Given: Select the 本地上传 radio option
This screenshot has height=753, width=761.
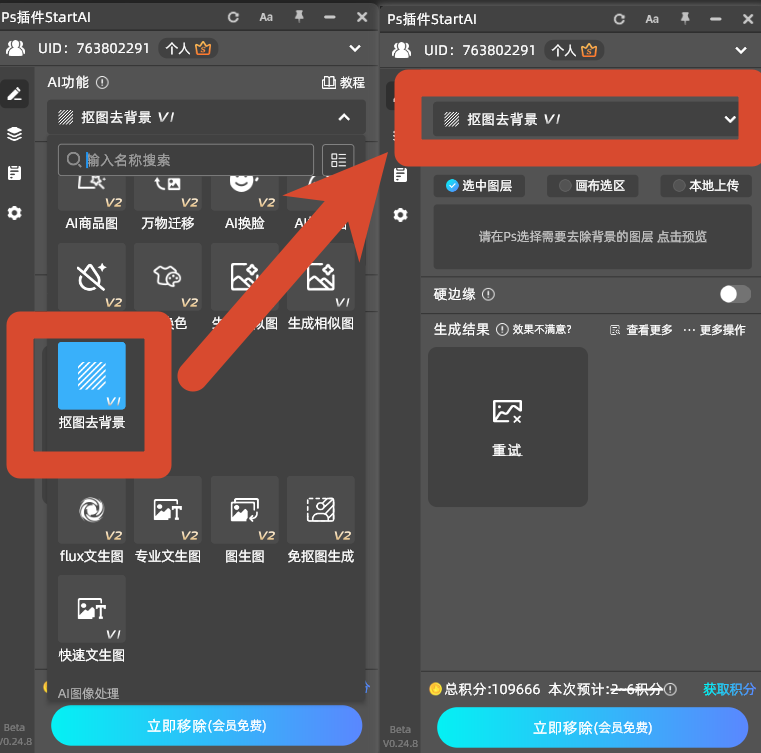Looking at the screenshot, I should pos(706,186).
